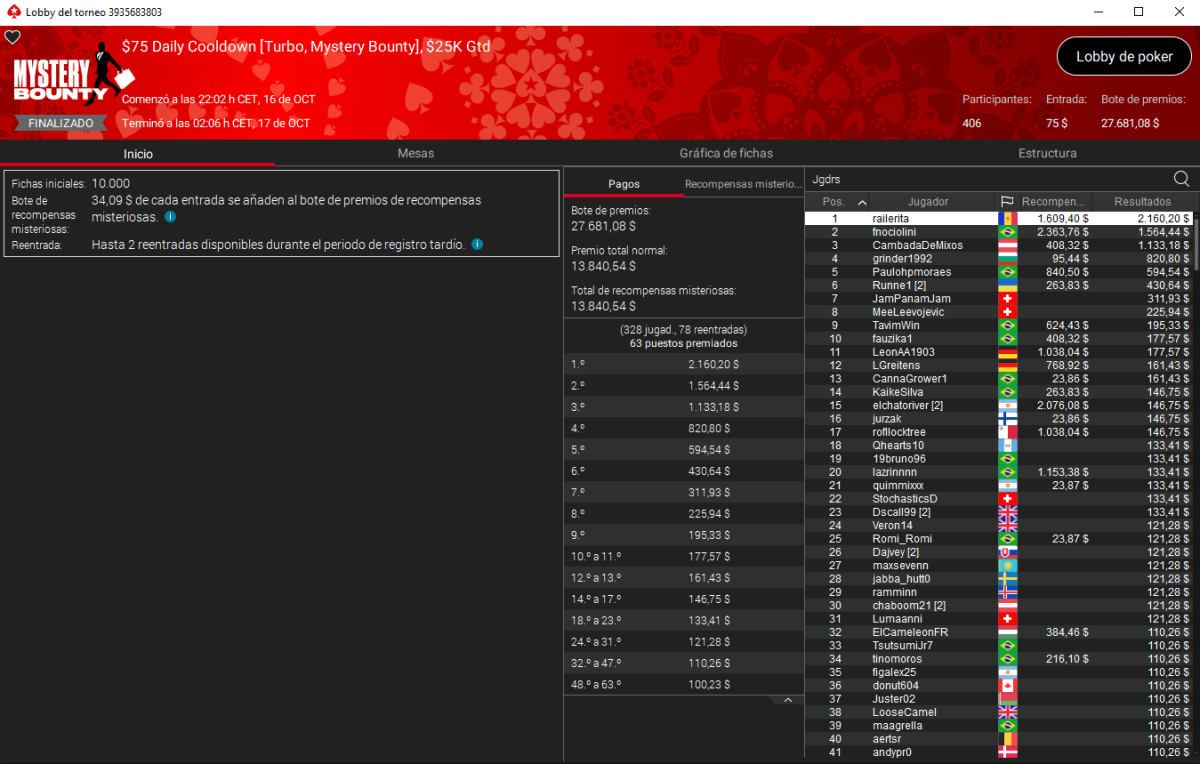The height and width of the screenshot is (764, 1200).
Task: Switch to Recompensas misteriosas tab
Action: click(x=742, y=184)
